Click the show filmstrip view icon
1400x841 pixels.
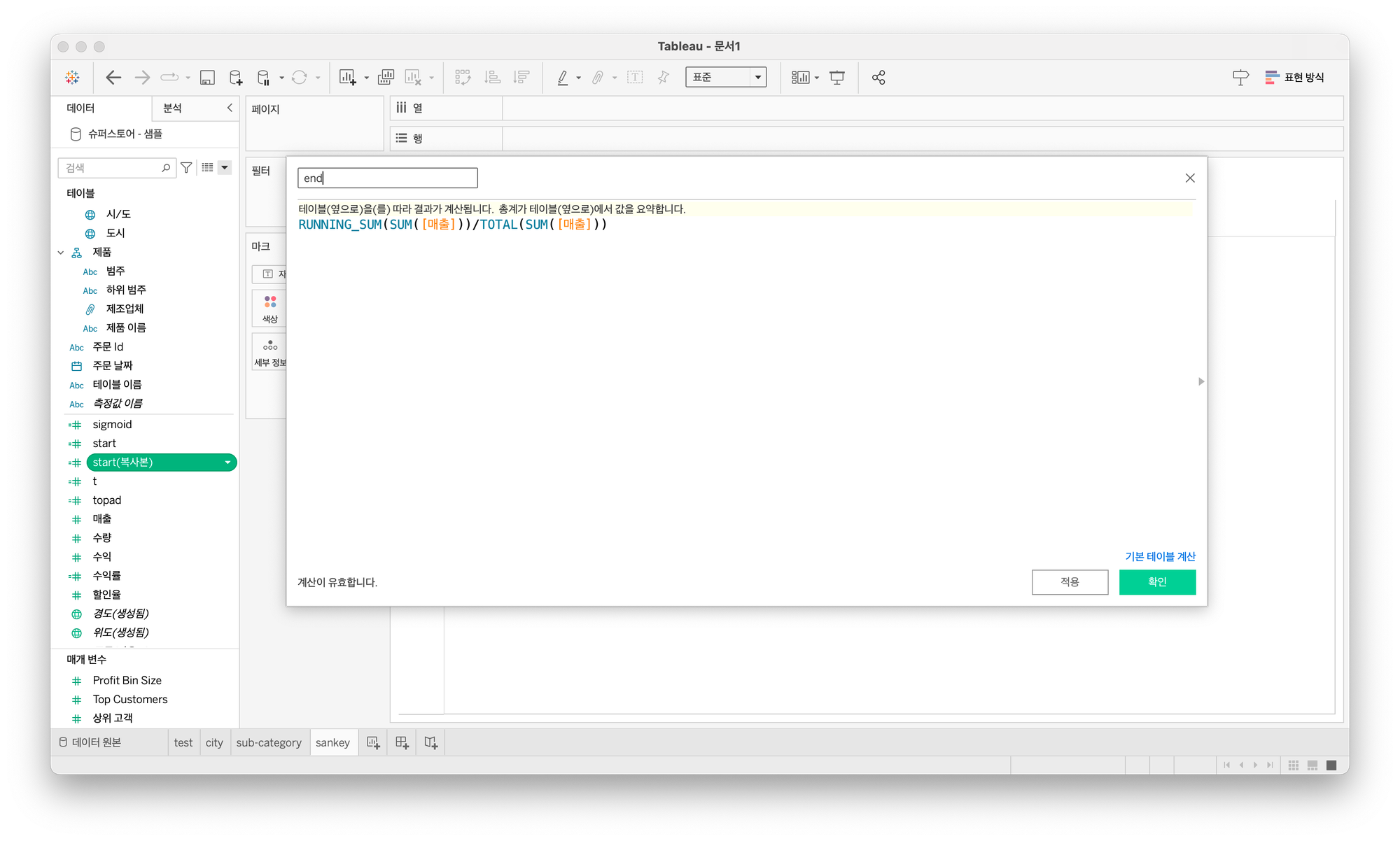(1312, 765)
